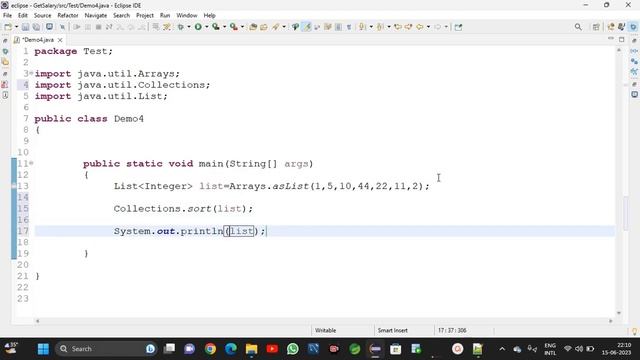Click the toolbar Search magnifier icon
Screen dimensions: 640x360
(578, 27)
